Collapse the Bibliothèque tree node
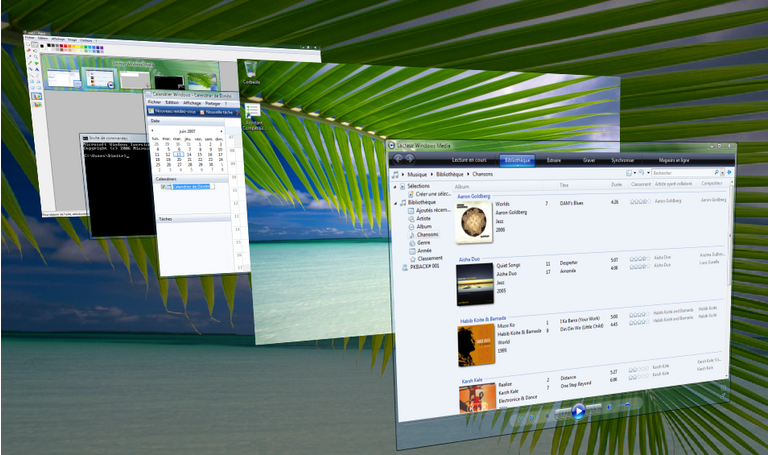The image size is (768, 455). tap(396, 203)
